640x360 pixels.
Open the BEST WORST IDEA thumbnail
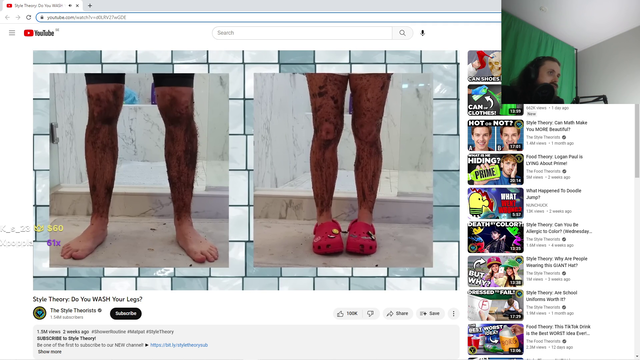tap(496, 339)
